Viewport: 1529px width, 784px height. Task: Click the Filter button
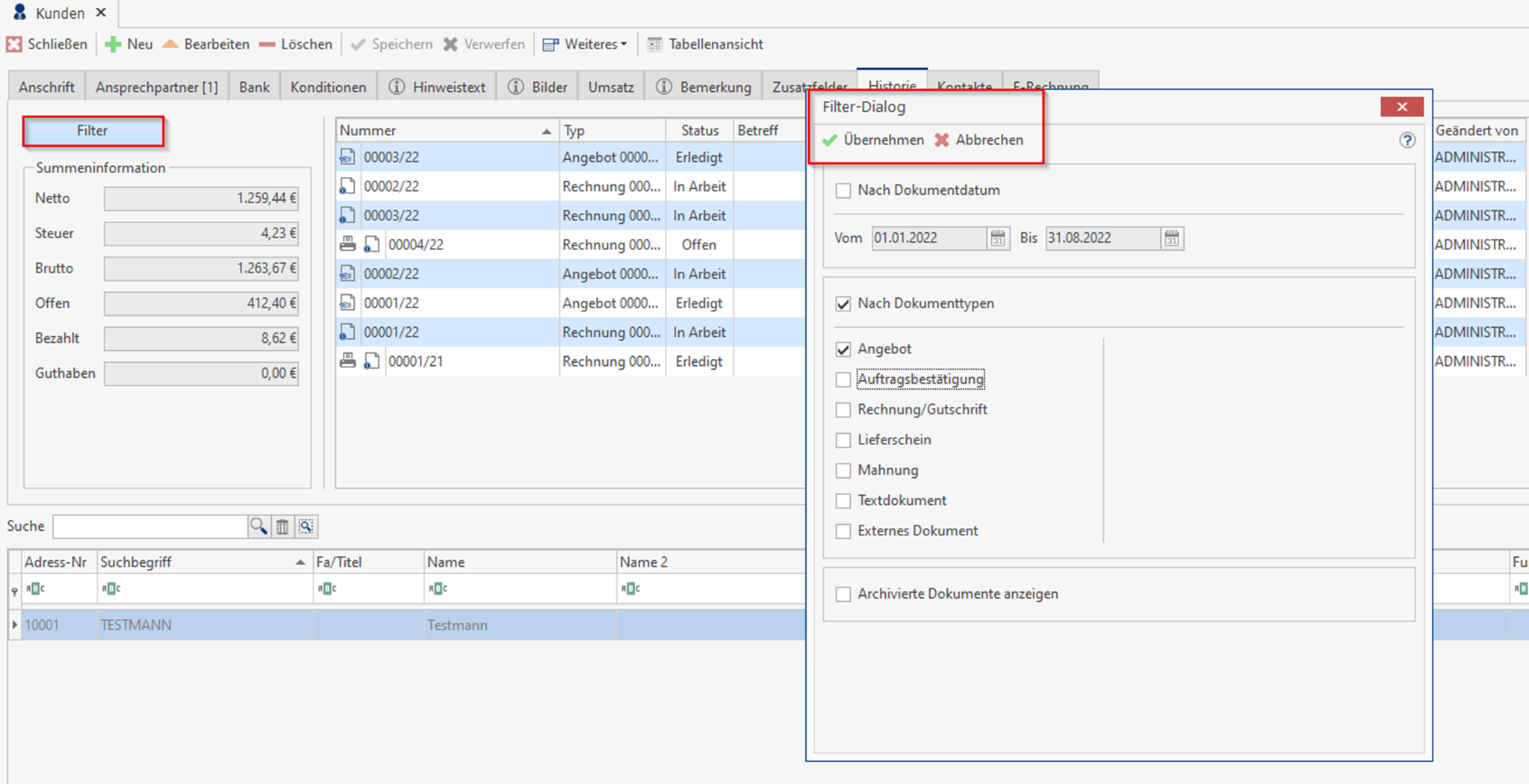coord(93,131)
